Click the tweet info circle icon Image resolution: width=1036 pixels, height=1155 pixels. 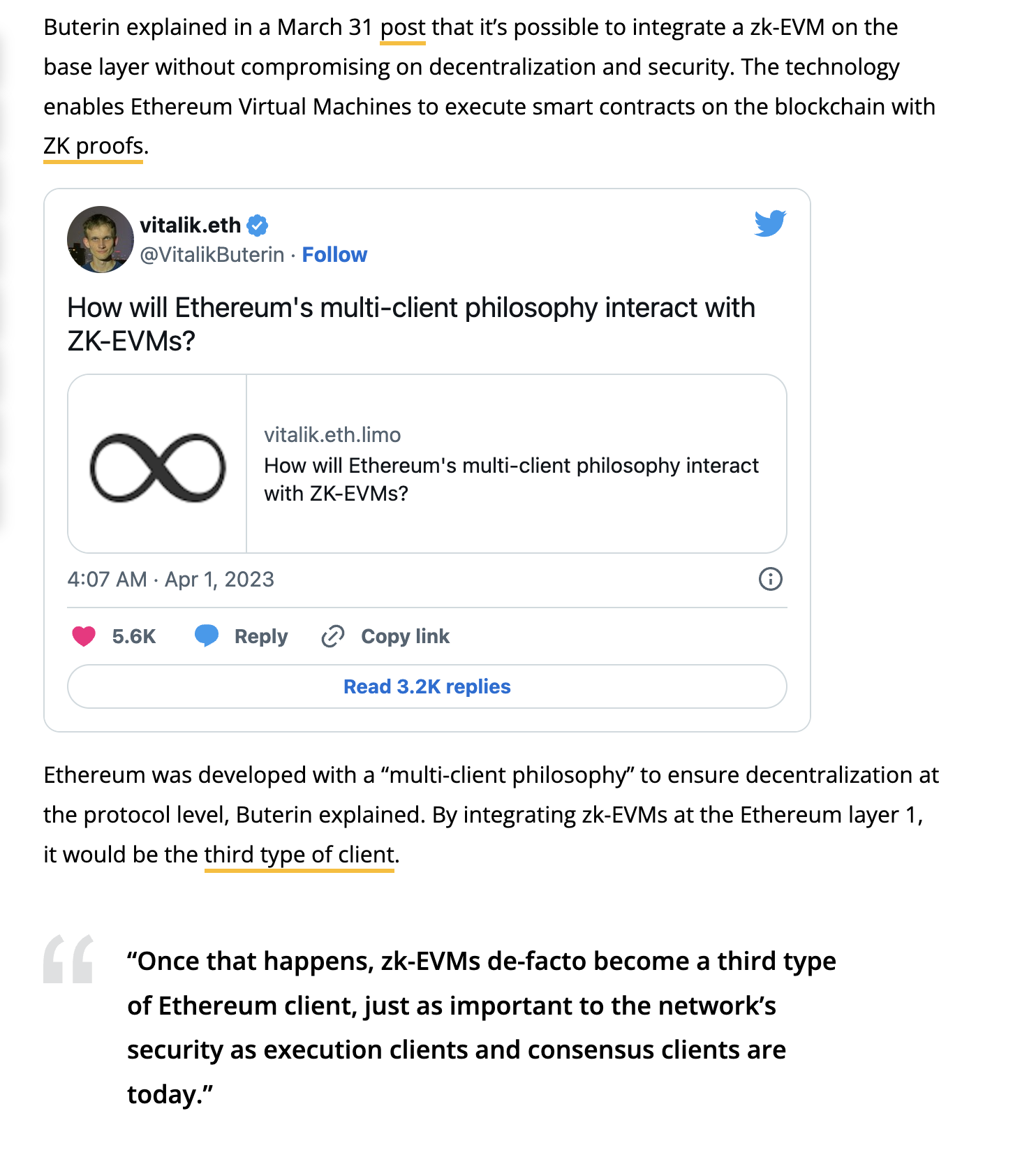pos(770,579)
